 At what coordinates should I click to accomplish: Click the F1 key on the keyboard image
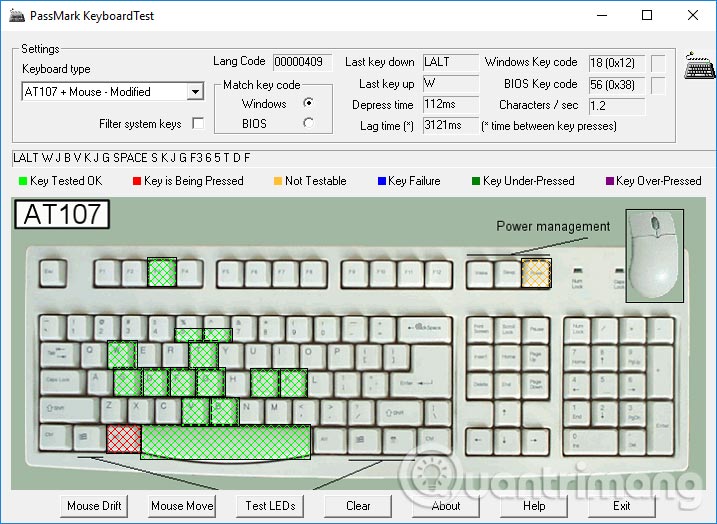(x=107, y=273)
